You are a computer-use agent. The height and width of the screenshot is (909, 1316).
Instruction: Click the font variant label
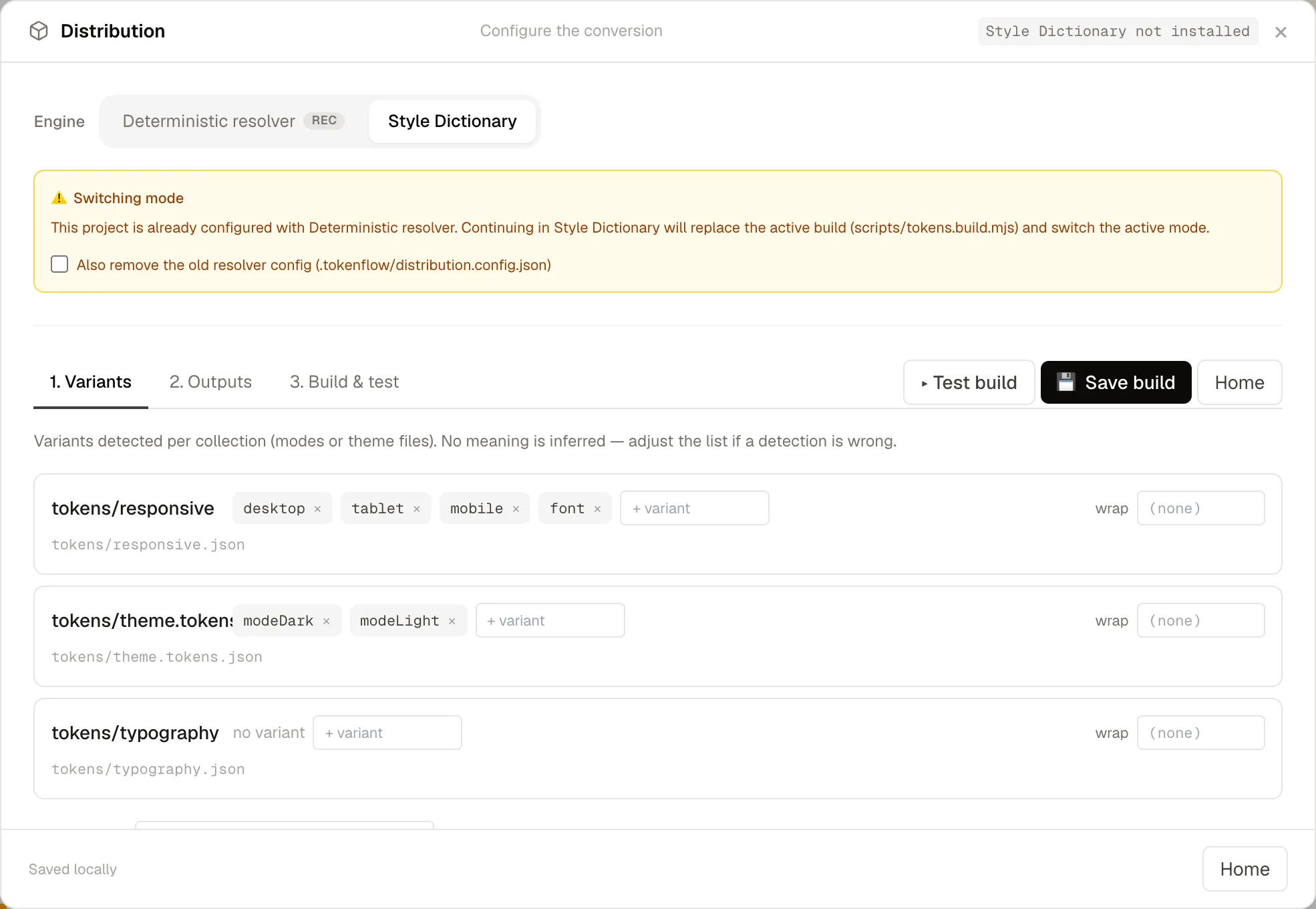coord(567,509)
